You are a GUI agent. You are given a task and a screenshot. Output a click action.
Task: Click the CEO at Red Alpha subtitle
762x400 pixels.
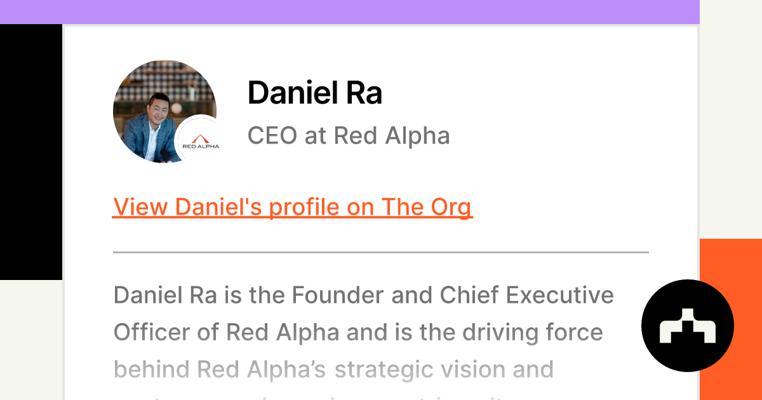click(348, 135)
